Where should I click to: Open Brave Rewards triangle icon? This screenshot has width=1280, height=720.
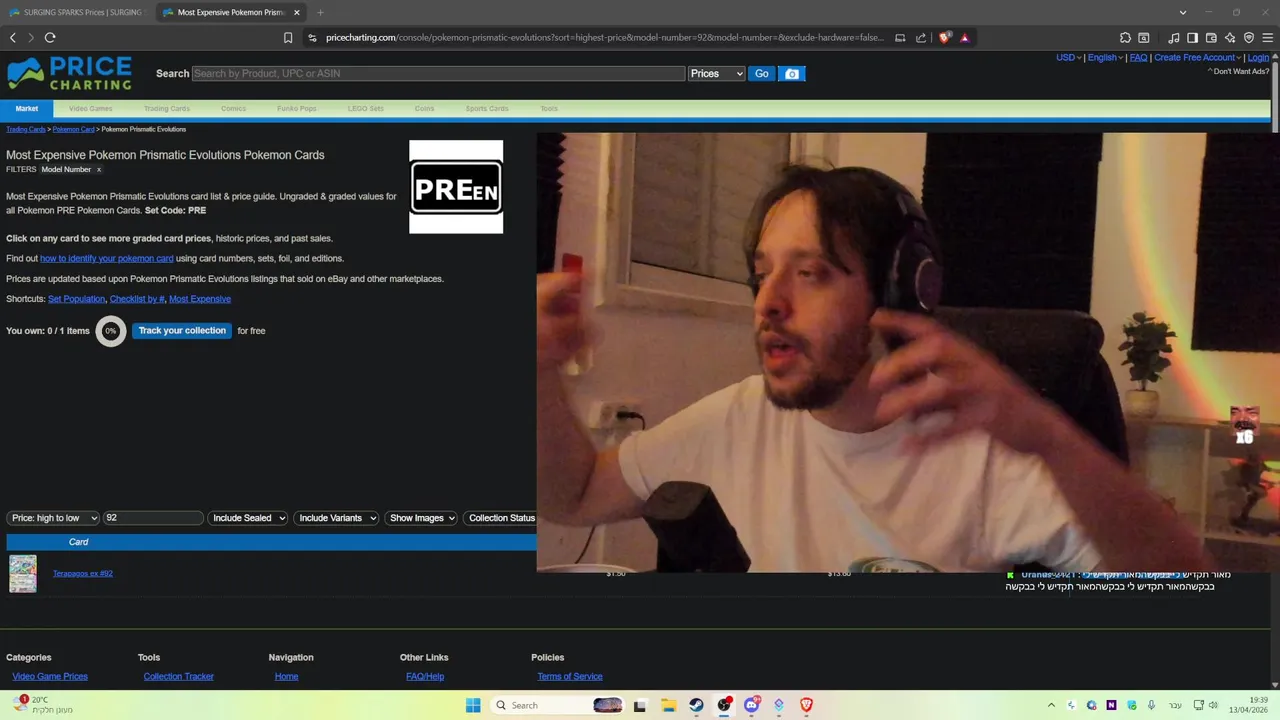(x=965, y=38)
